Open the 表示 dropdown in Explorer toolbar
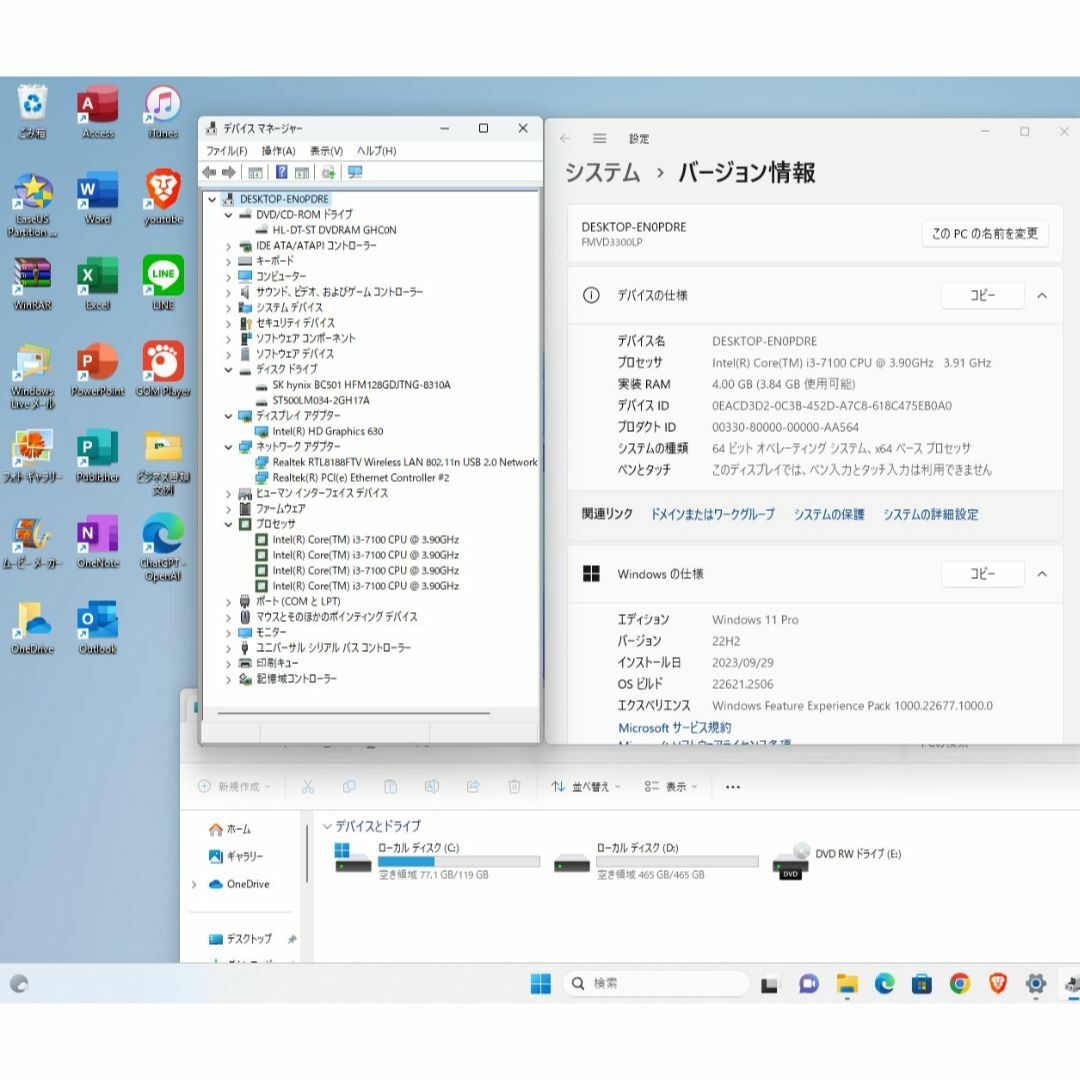Viewport: 1080px width, 1080px height. pos(671,787)
